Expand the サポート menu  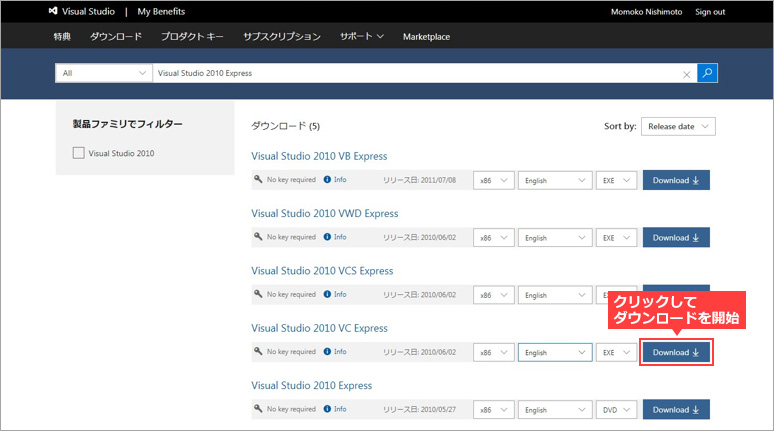pos(362,37)
